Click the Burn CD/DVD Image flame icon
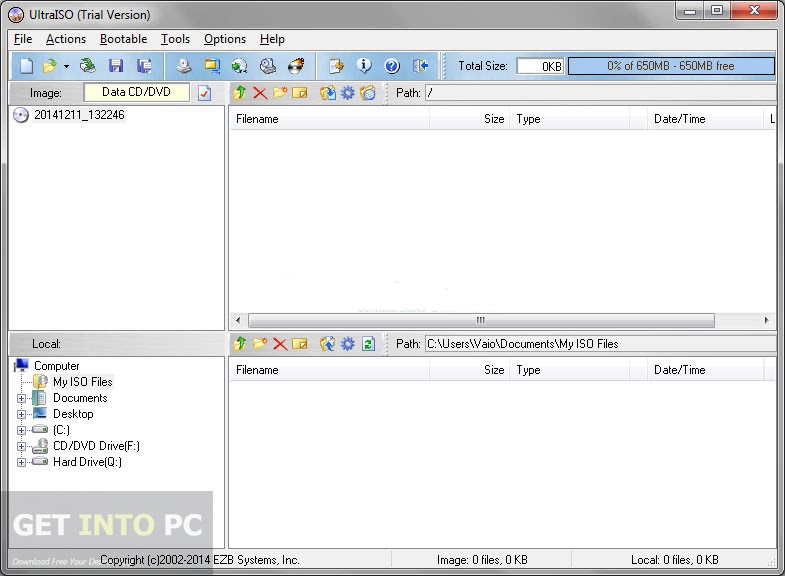 coord(296,66)
